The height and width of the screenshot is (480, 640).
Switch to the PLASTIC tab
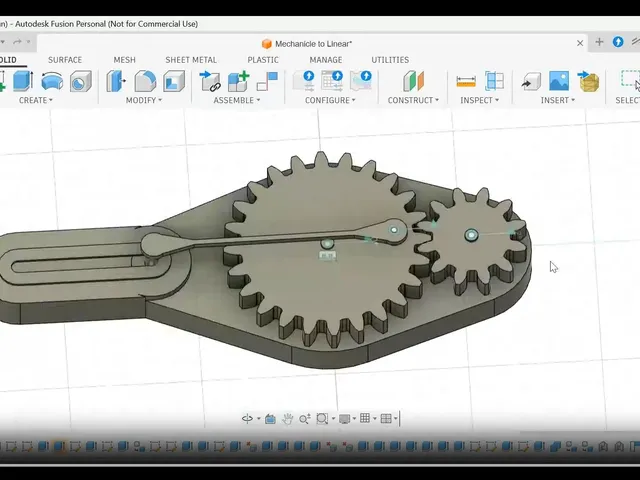[x=263, y=60]
